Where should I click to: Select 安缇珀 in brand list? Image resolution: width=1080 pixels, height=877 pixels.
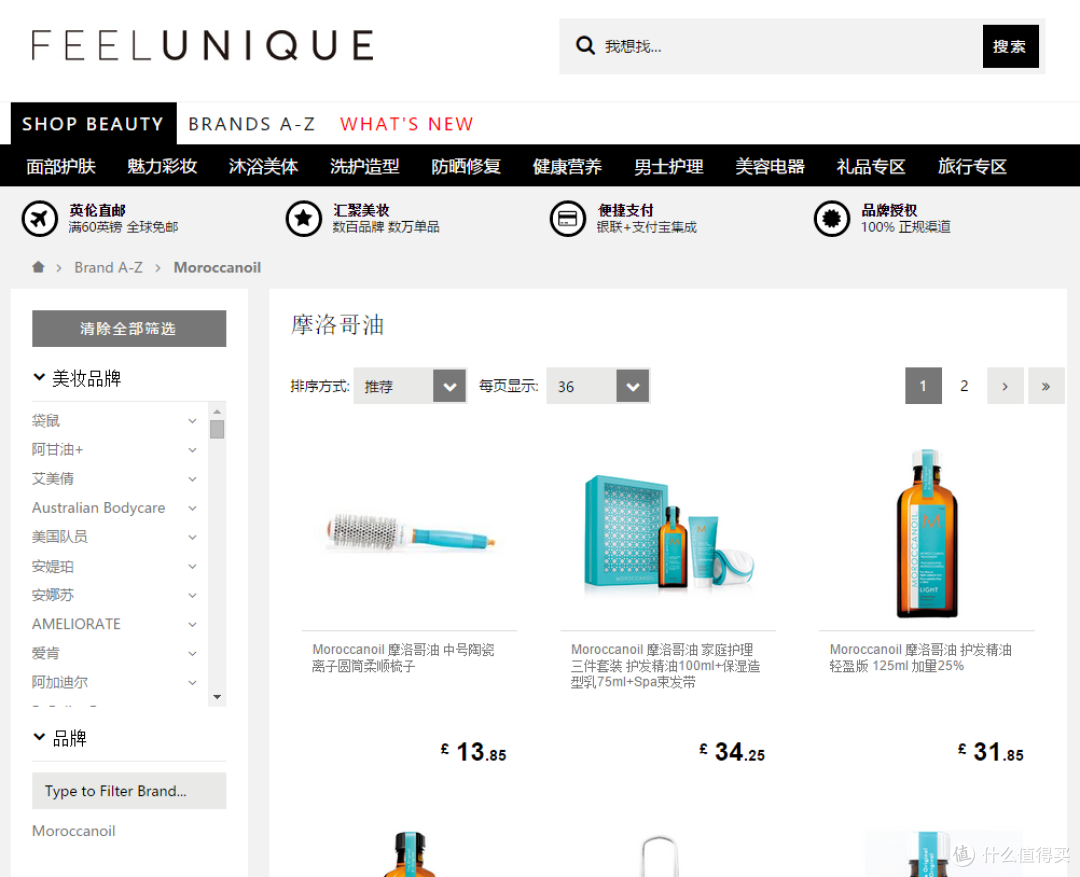pyautogui.click(x=53, y=566)
